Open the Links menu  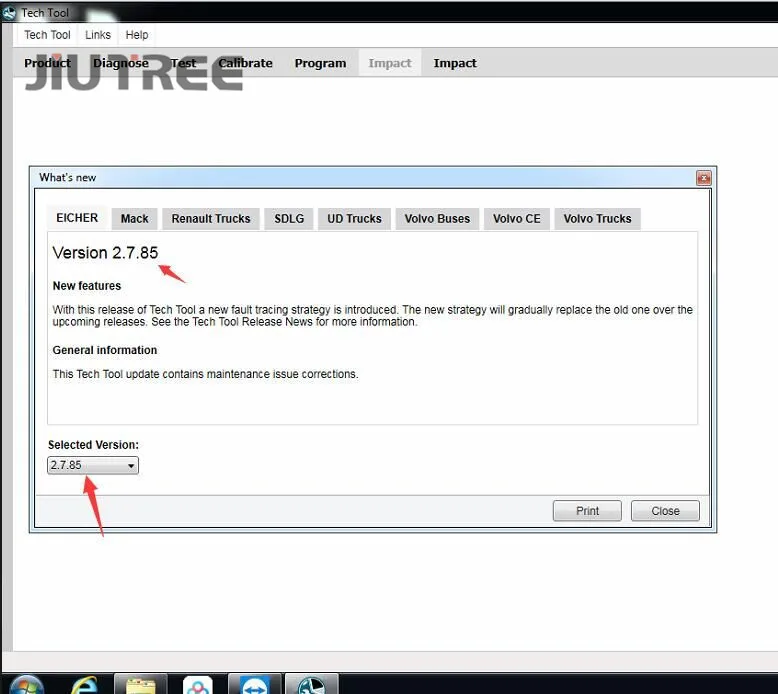(98, 35)
